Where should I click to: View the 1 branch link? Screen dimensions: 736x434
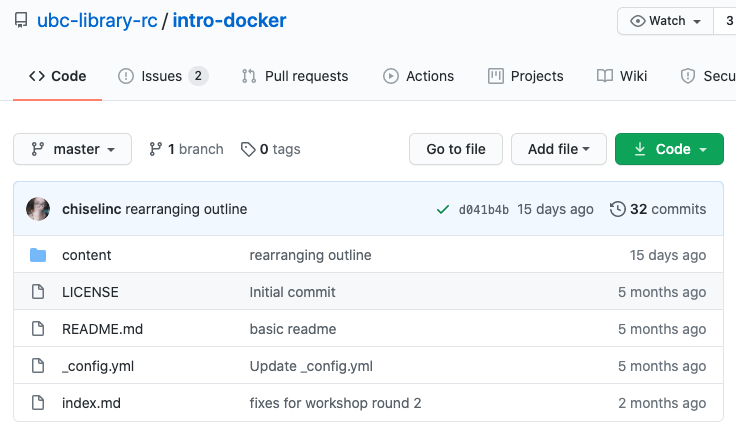[186, 149]
